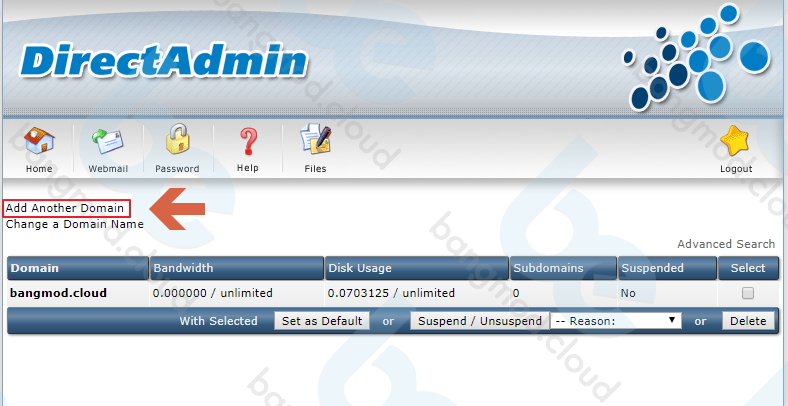Screen dimensions: 788x406
Task: Click the Select column header
Action: point(748,268)
